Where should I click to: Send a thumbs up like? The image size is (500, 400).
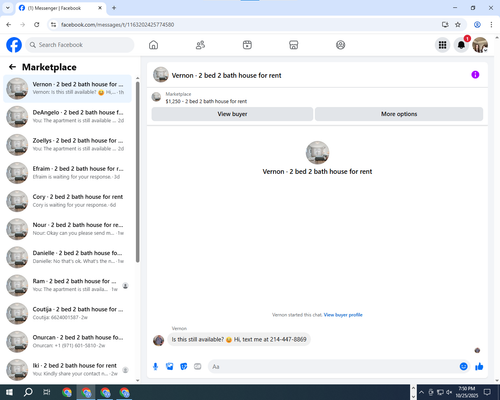point(479,367)
